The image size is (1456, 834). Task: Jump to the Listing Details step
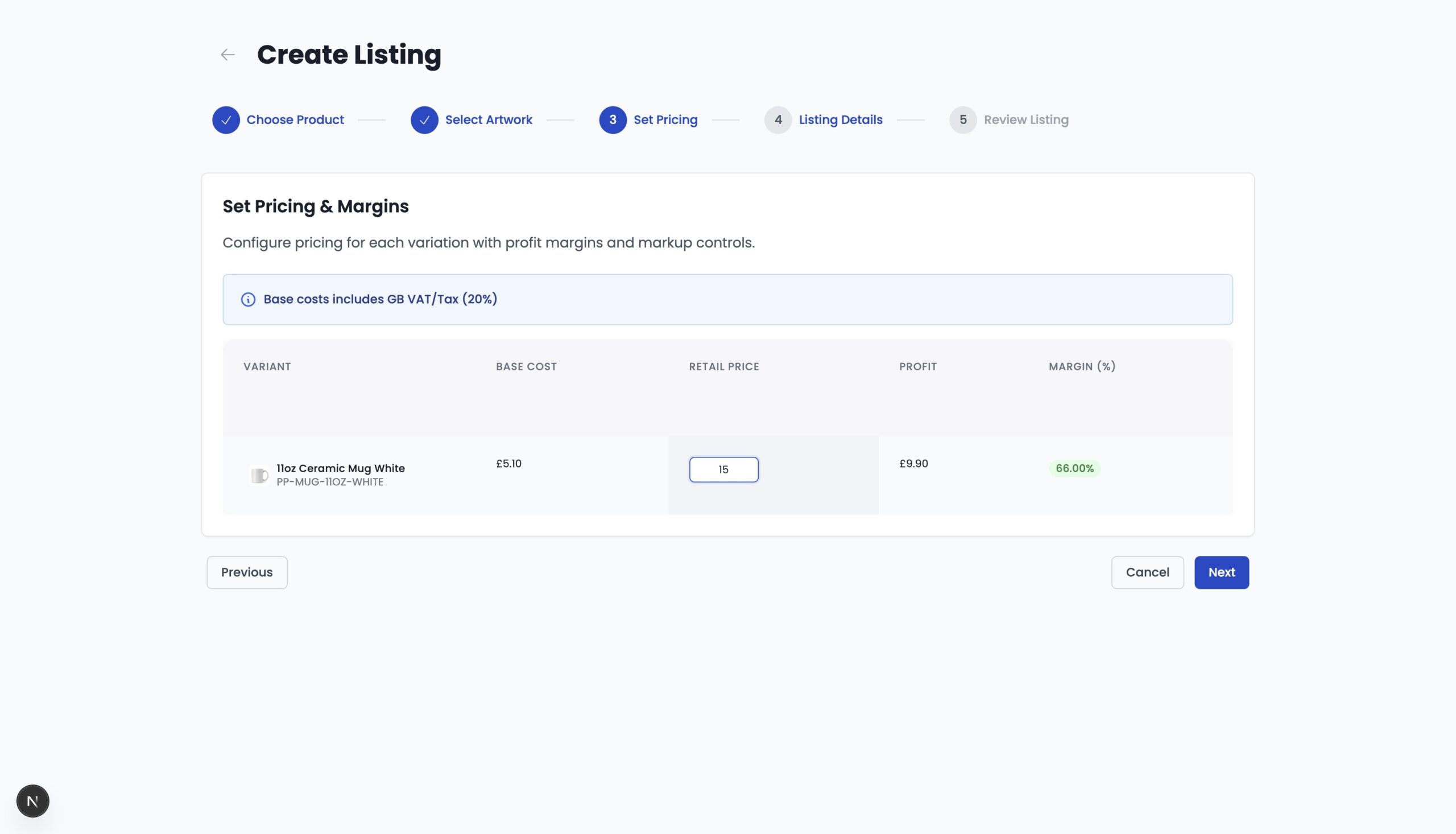(841, 120)
